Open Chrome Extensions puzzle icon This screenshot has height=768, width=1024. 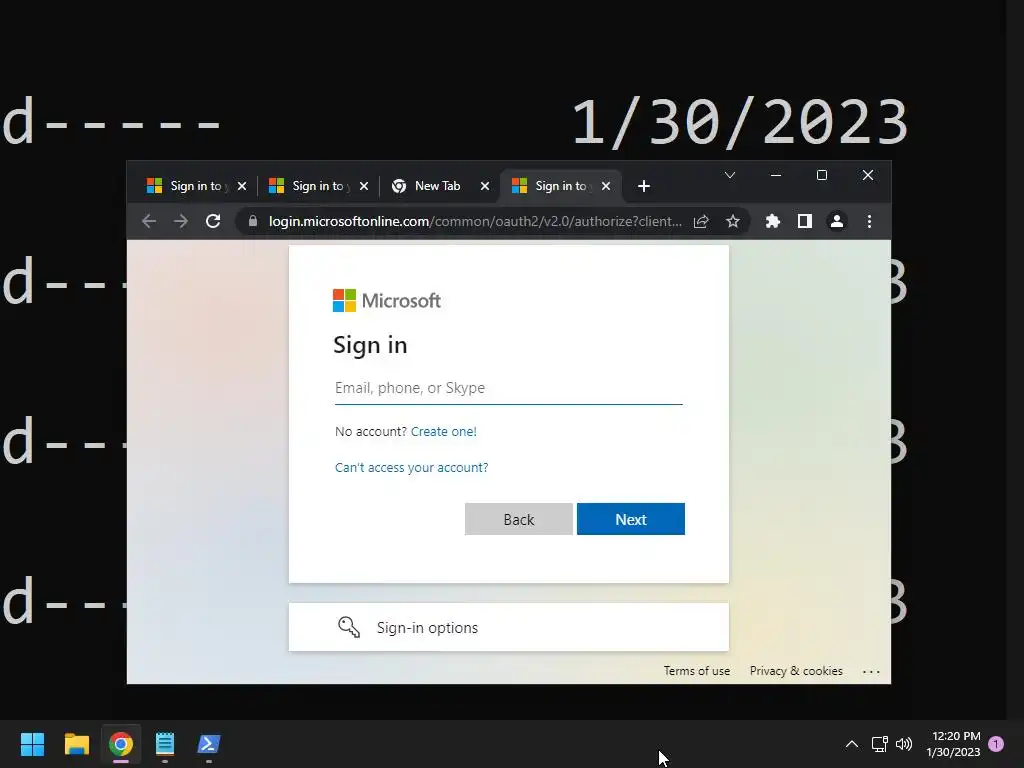(x=773, y=221)
